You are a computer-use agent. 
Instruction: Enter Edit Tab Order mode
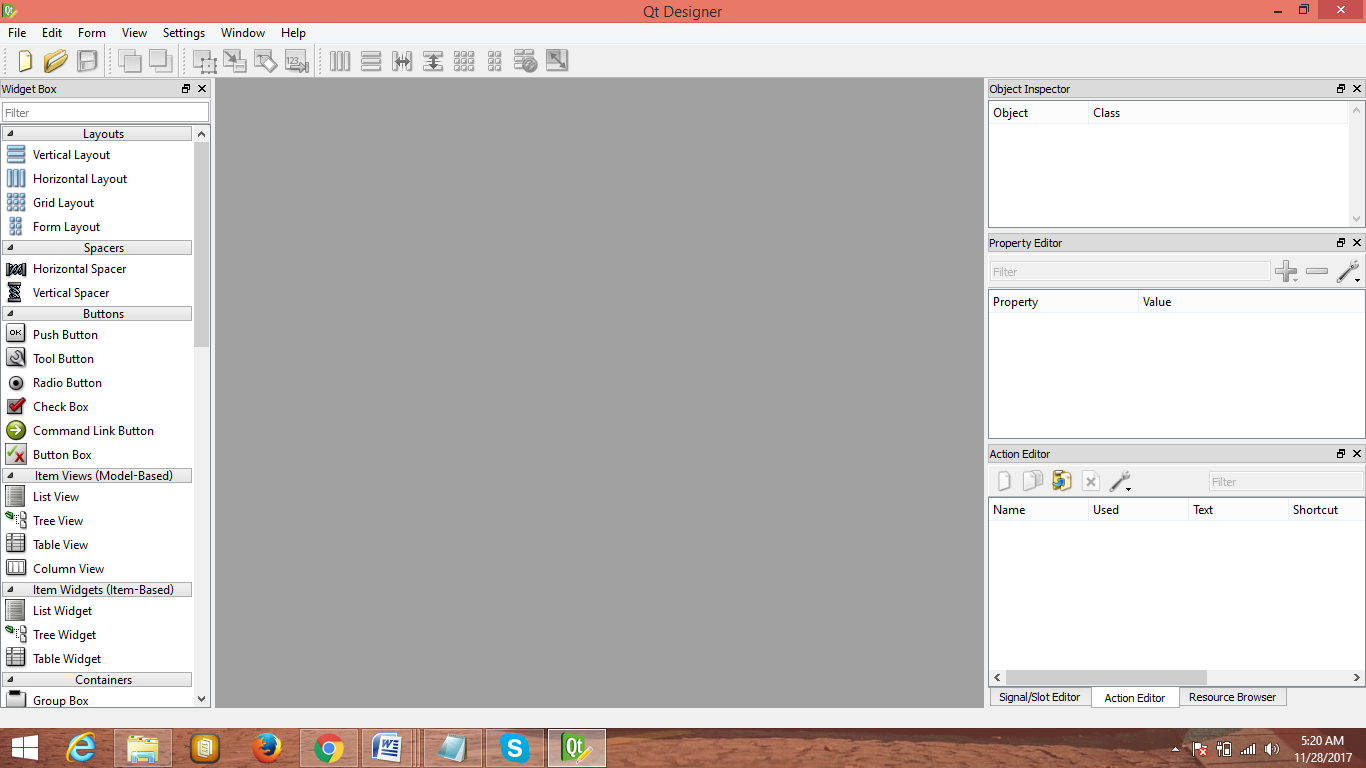pyautogui.click(x=296, y=61)
